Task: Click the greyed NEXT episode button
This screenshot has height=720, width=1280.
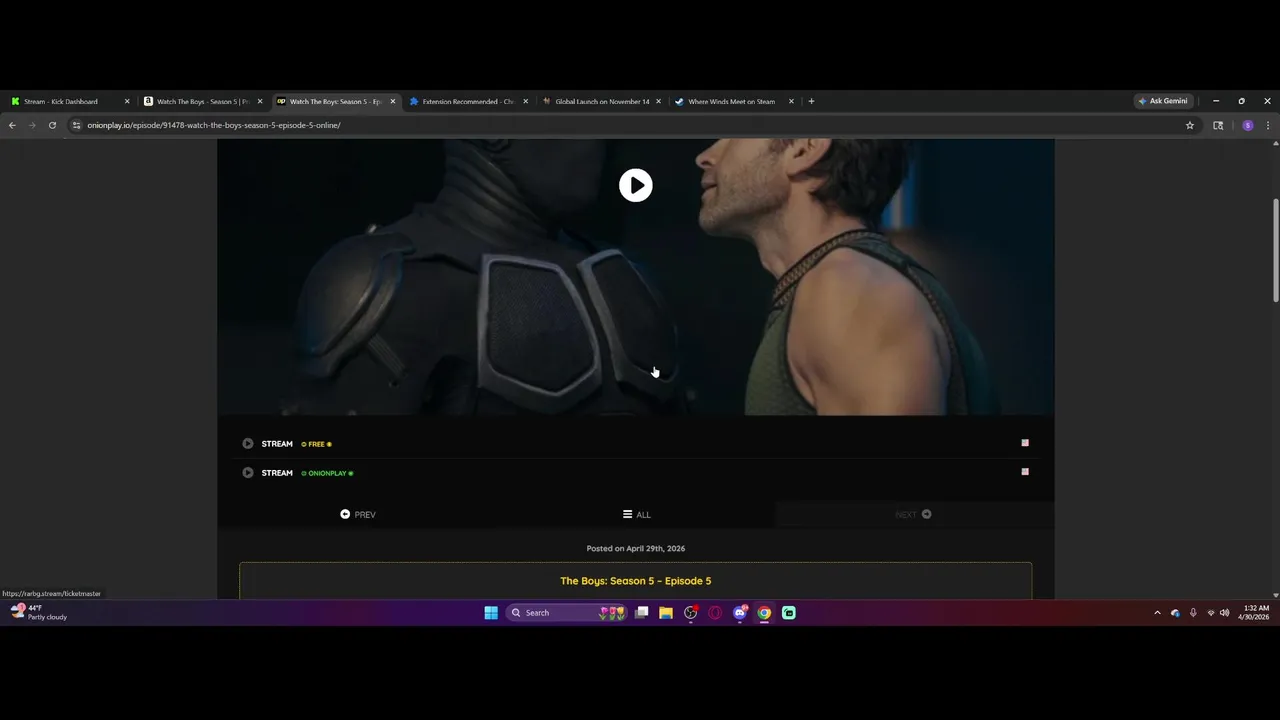Action: [x=913, y=514]
